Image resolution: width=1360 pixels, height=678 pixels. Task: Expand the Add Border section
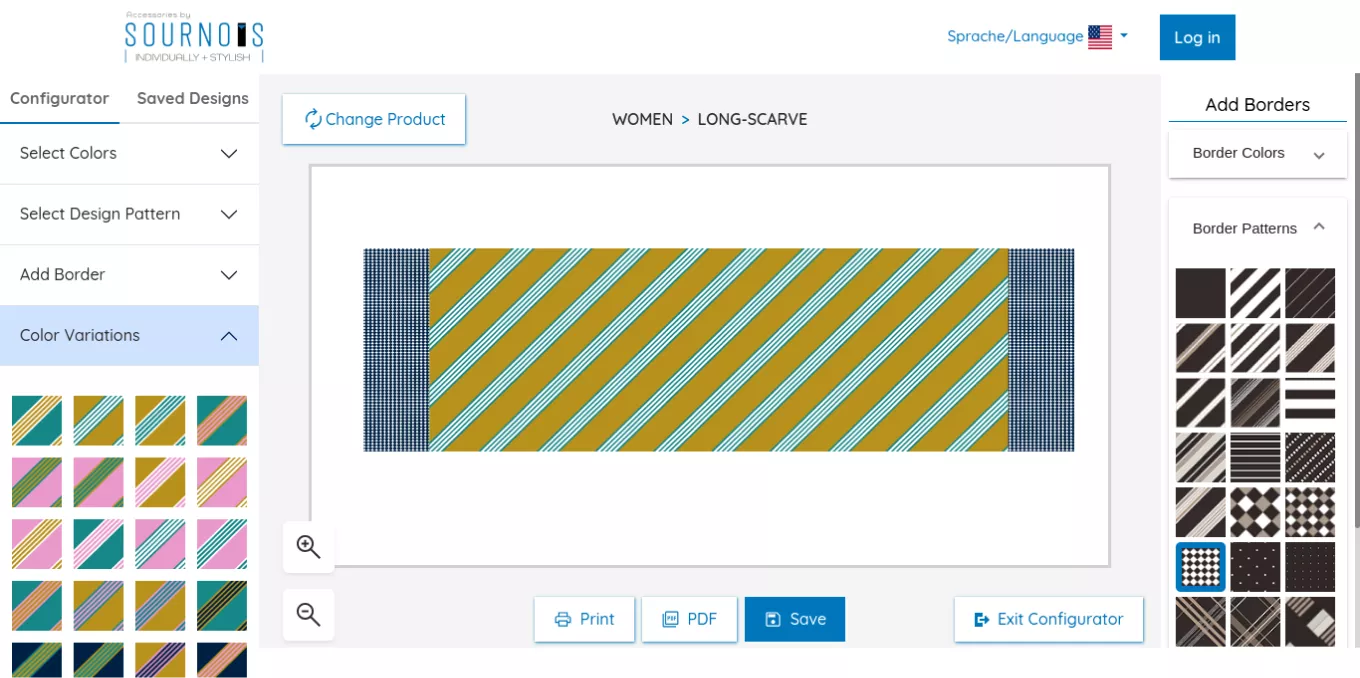click(x=129, y=274)
